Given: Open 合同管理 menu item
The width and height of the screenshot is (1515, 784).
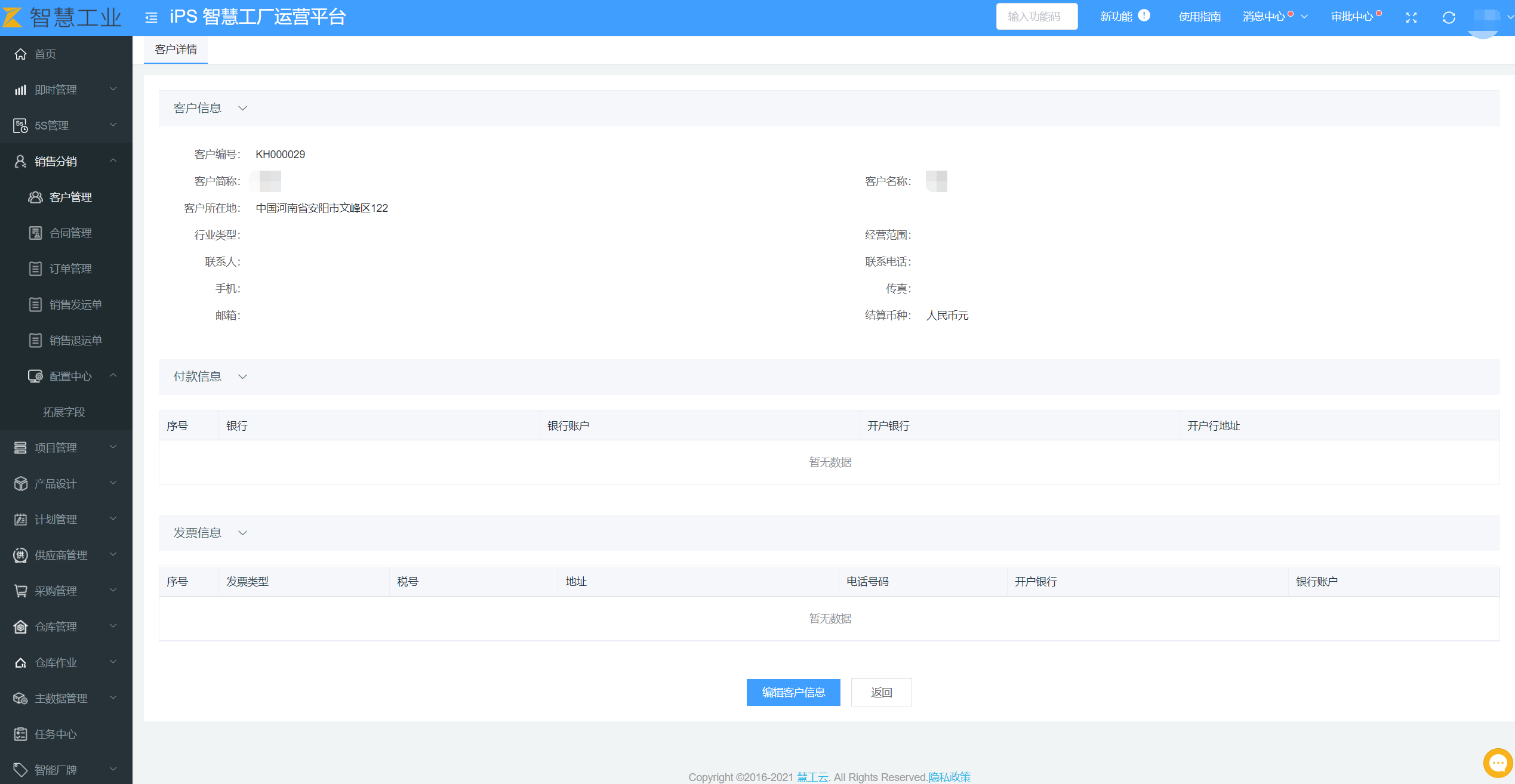Looking at the screenshot, I should point(70,233).
